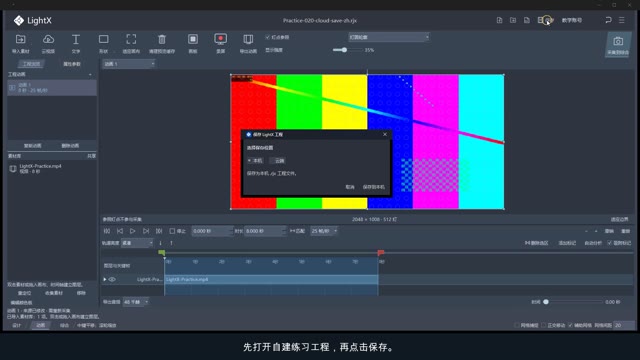This screenshot has height=360, width=640.
Task: Jump to the last frame playback icon
Action: [159, 231]
